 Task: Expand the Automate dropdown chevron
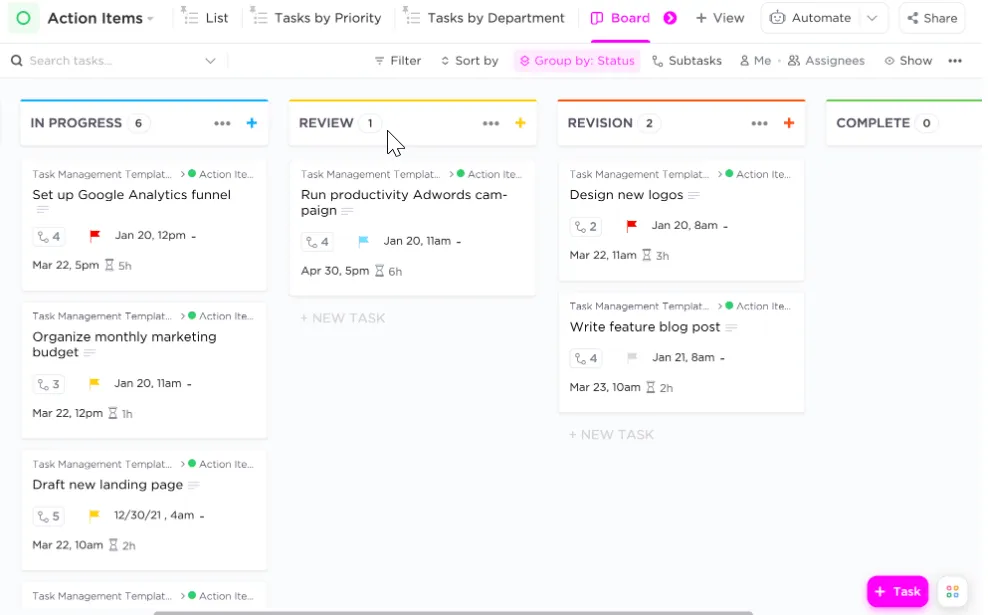[x=872, y=18]
